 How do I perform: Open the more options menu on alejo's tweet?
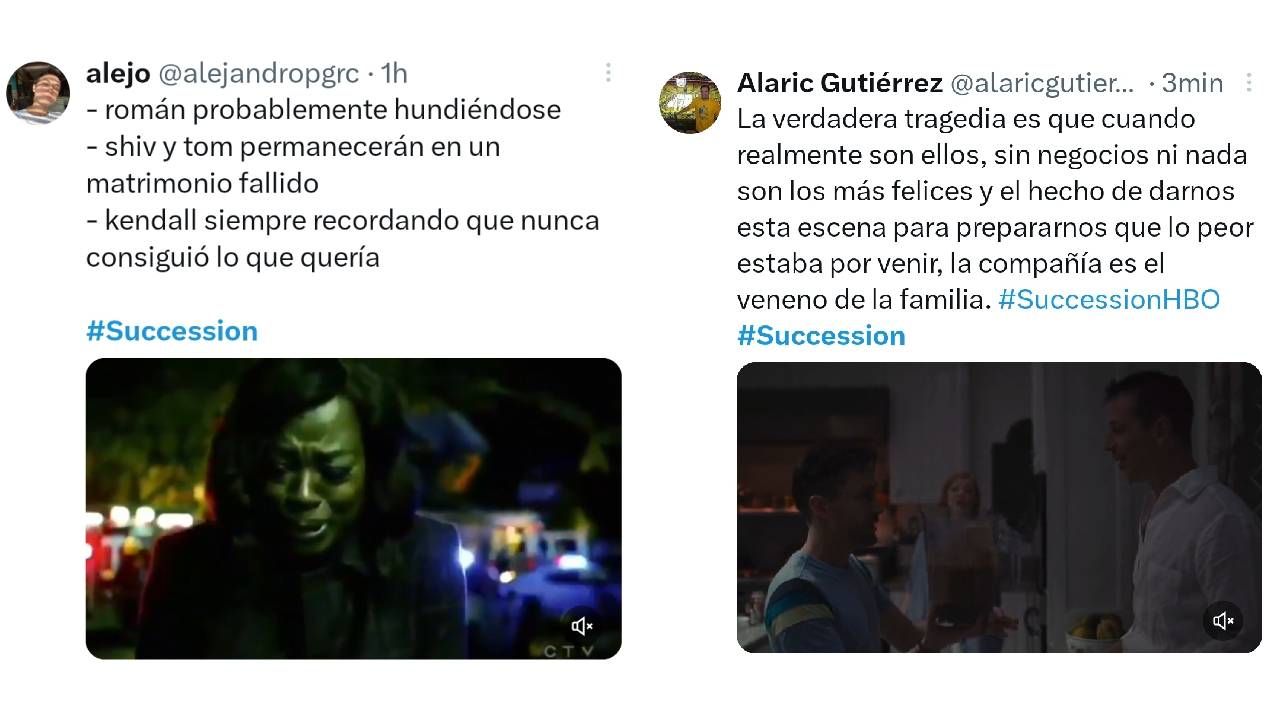click(608, 72)
